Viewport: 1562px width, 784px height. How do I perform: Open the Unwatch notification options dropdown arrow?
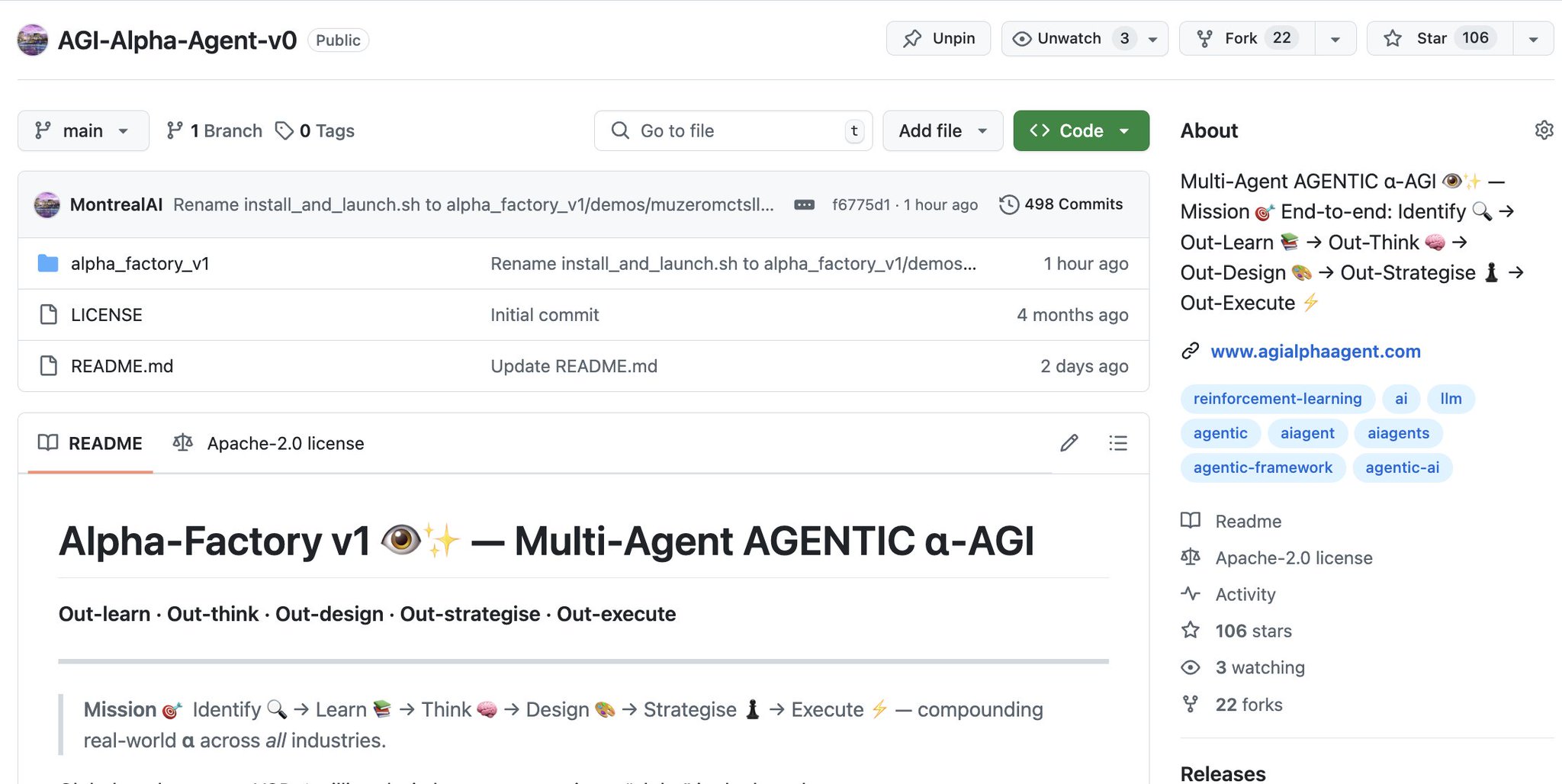click(x=1153, y=39)
